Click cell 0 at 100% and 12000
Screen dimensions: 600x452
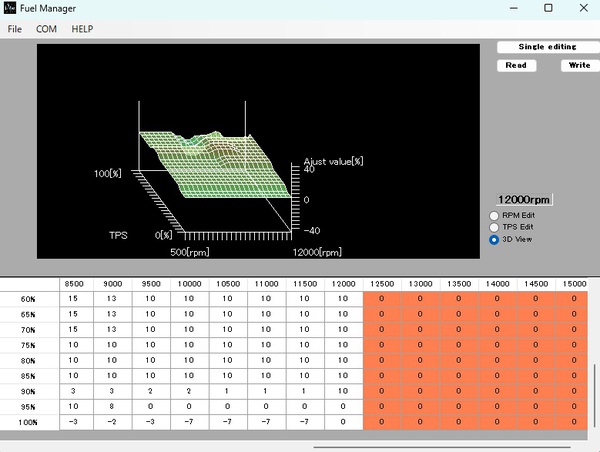(x=344, y=422)
